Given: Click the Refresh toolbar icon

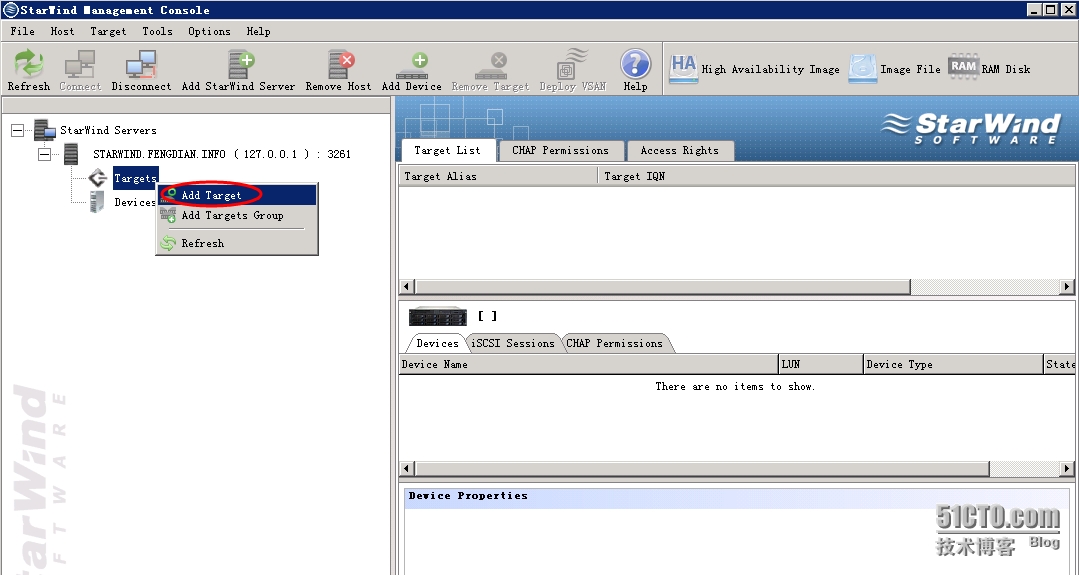Looking at the screenshot, I should (x=29, y=63).
